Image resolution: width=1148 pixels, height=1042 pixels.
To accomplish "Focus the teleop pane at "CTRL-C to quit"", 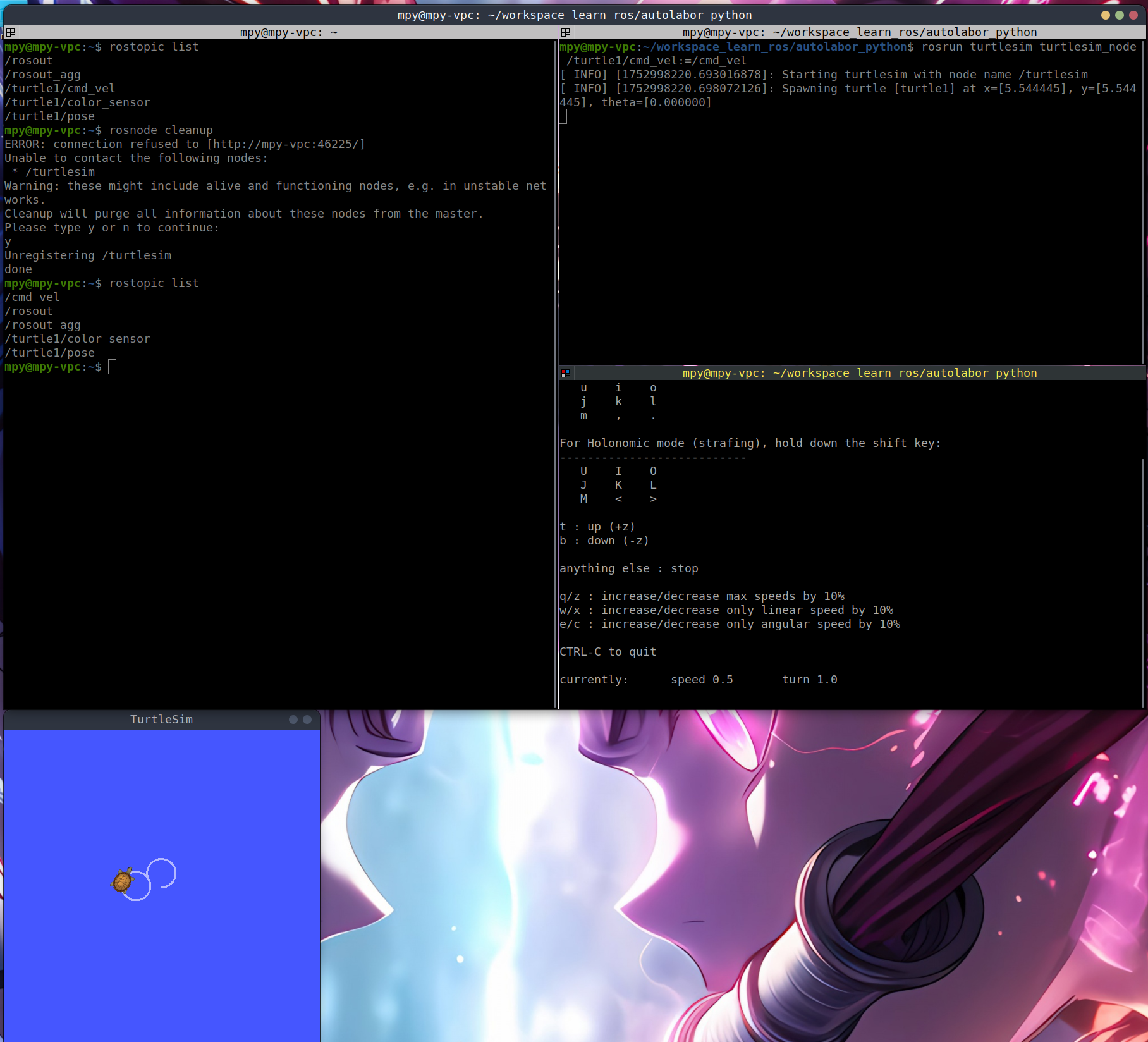I will point(608,652).
